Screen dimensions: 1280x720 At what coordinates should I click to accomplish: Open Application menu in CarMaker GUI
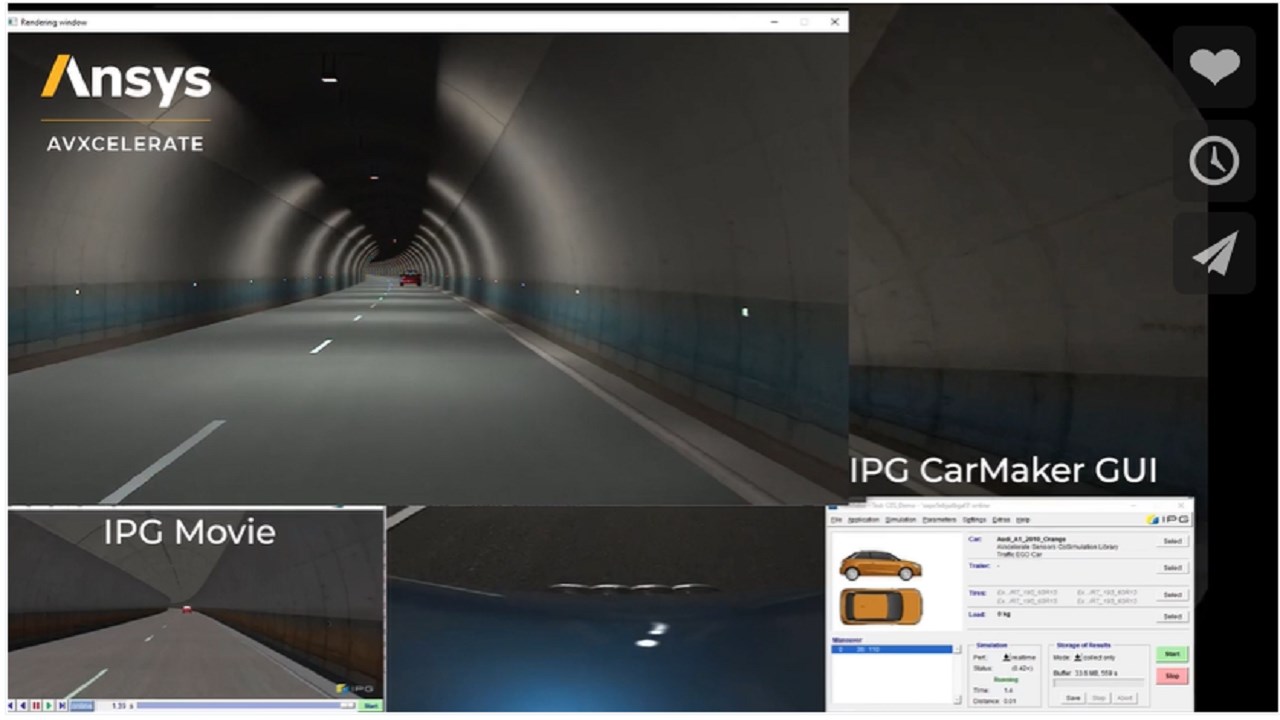[x=864, y=520]
